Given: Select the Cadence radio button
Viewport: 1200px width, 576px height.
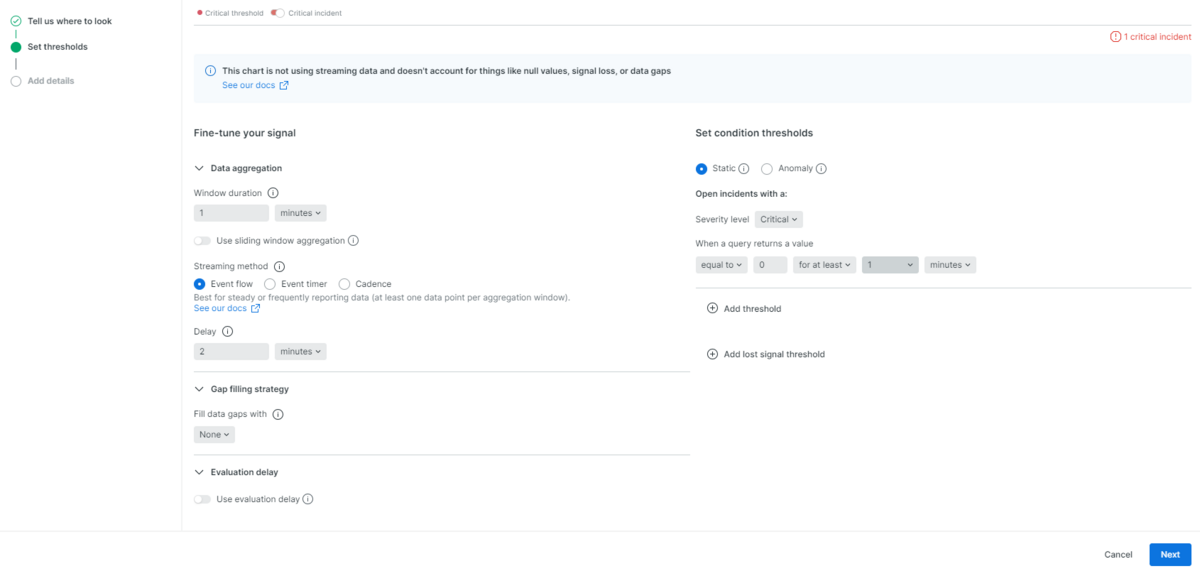Looking at the screenshot, I should click(x=345, y=285).
